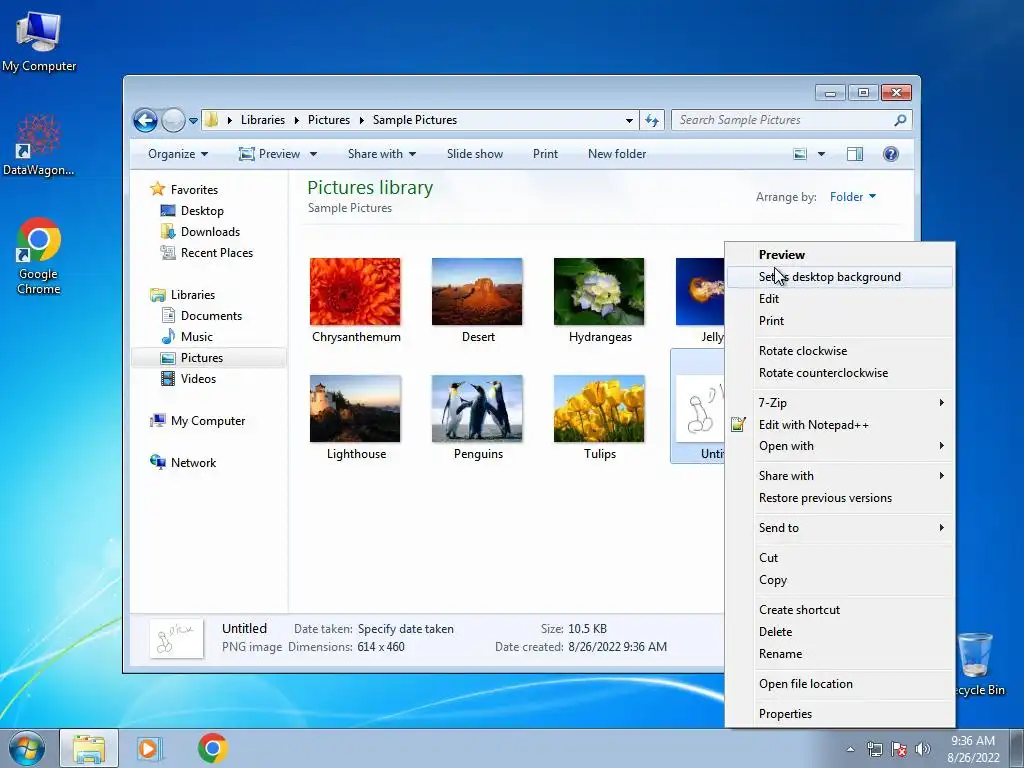Change Arrange by Folder dropdown
Screen dimensions: 1024x768
pyautogui.click(x=852, y=197)
